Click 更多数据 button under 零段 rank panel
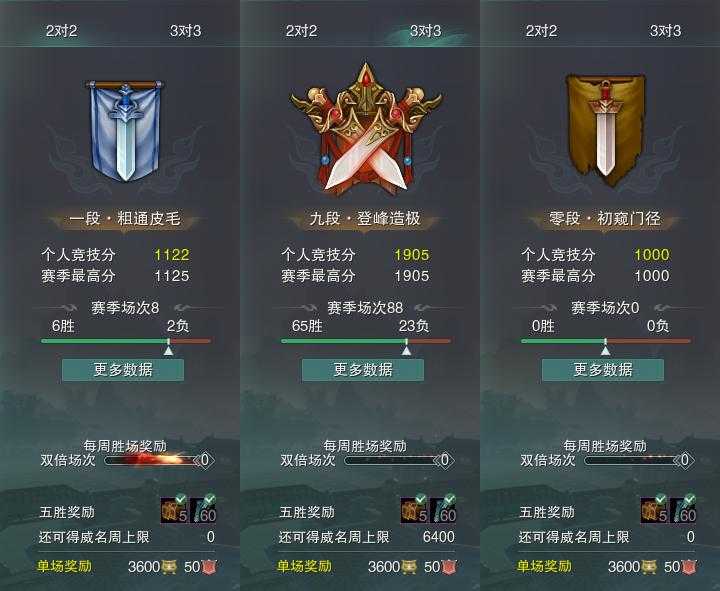 click(x=603, y=370)
